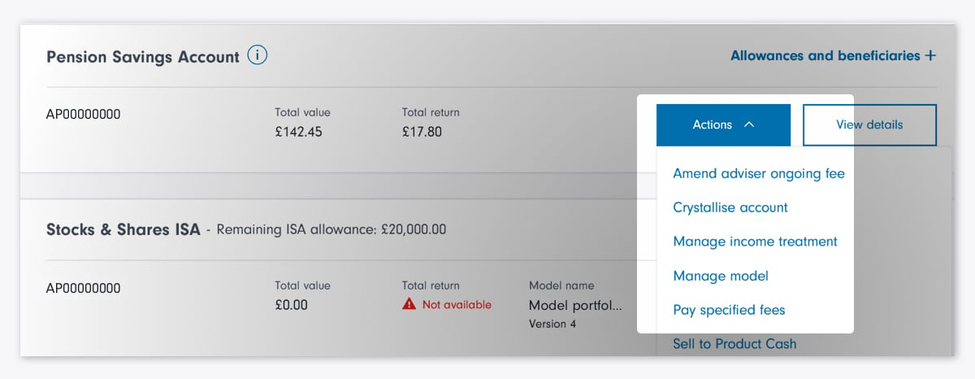Screen dimensions: 975x379
Task: Expand Allowances and beneficiaries section
Action: coord(833,56)
